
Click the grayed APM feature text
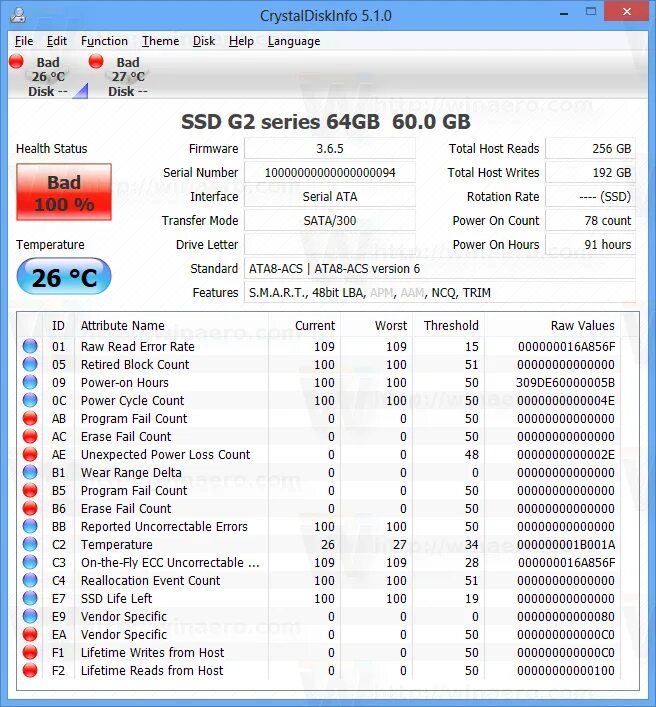tap(381, 293)
